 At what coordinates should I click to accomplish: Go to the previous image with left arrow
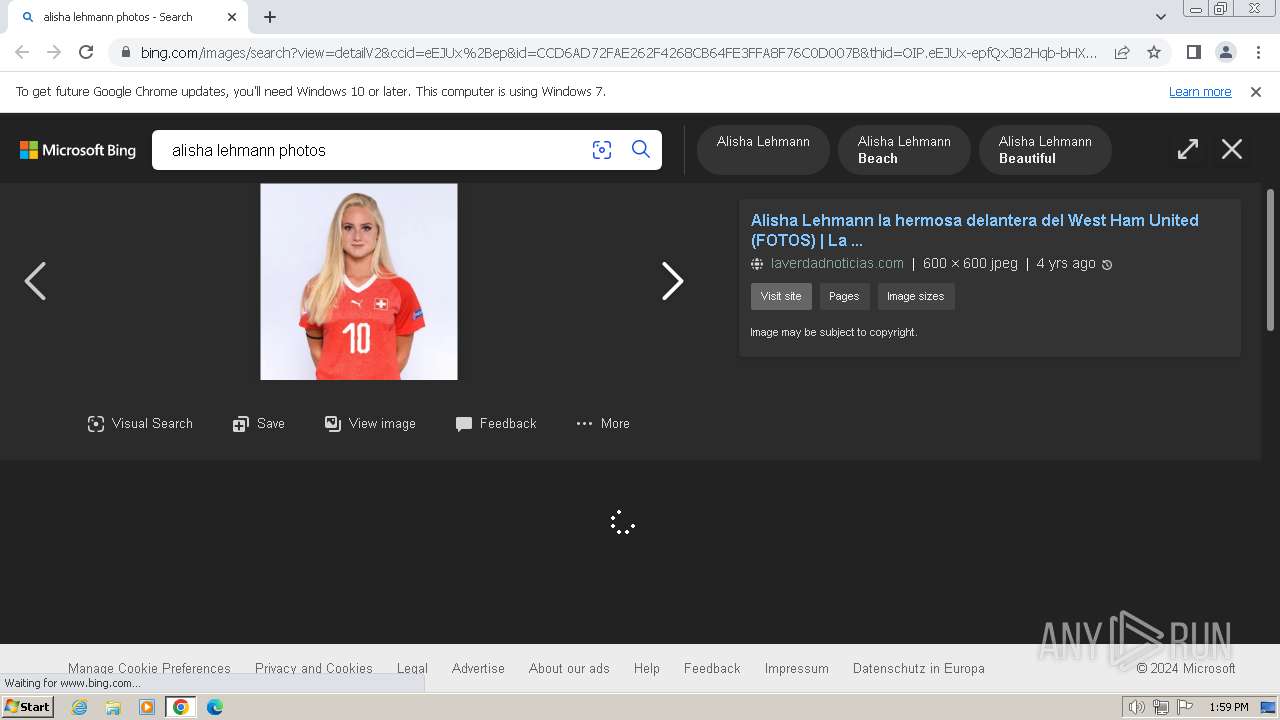coord(35,281)
